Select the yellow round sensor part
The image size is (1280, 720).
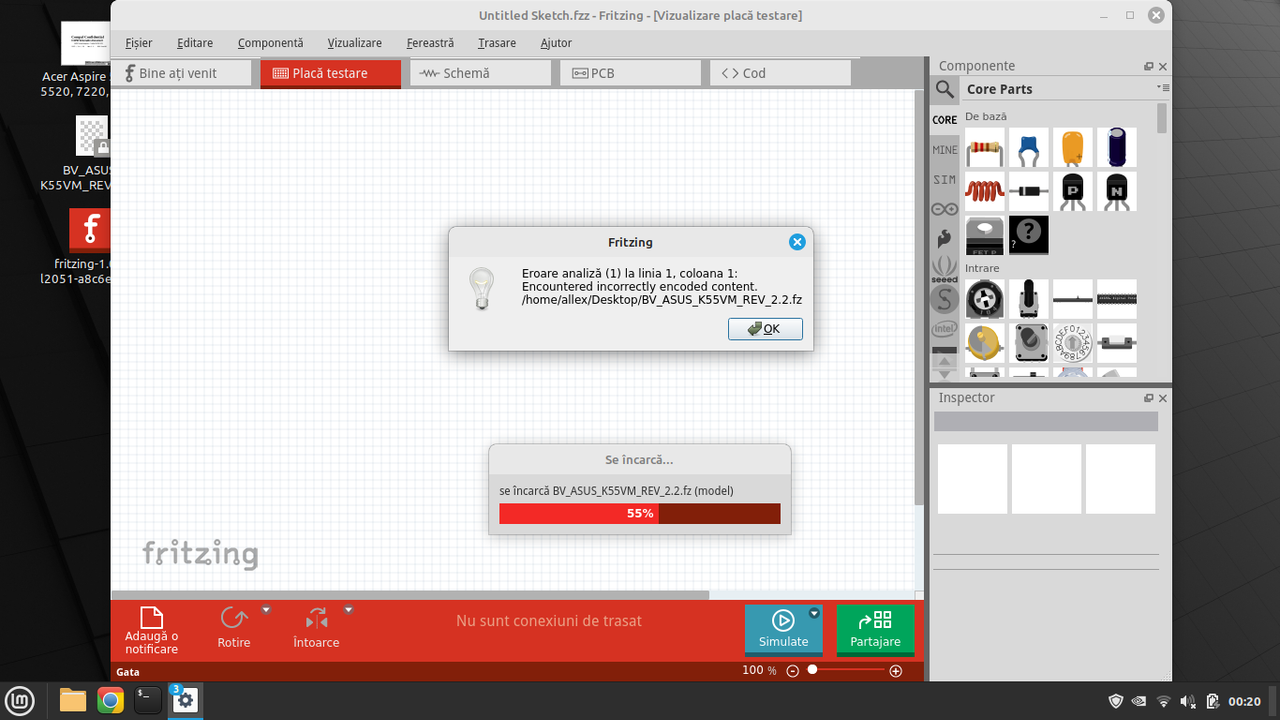click(985, 343)
